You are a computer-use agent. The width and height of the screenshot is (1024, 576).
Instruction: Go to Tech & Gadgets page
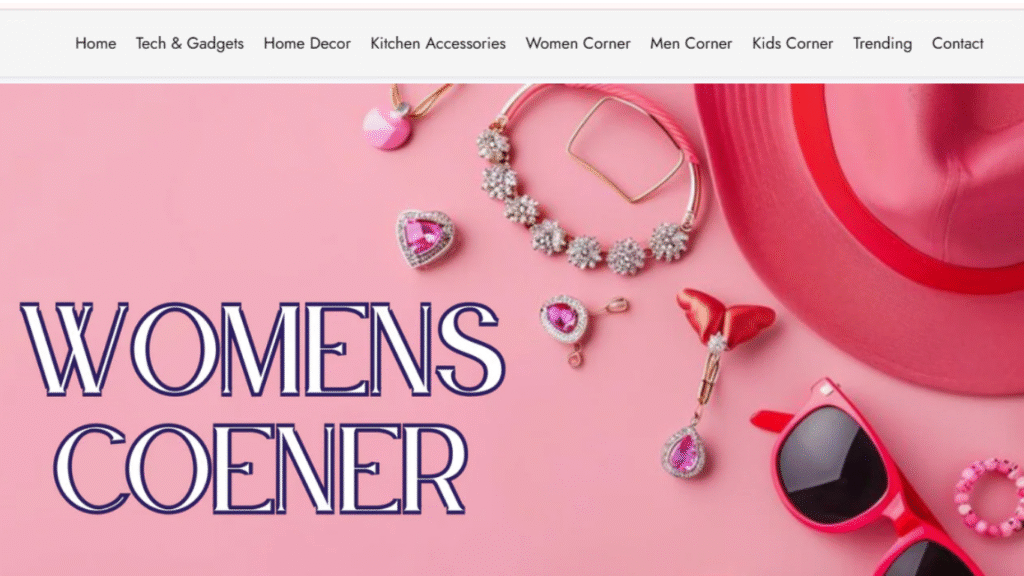coord(189,43)
